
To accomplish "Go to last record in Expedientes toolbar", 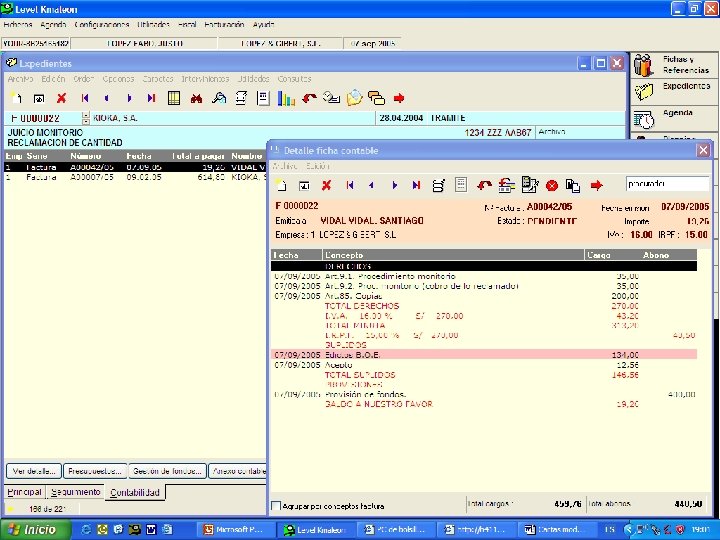I will 151,98.
